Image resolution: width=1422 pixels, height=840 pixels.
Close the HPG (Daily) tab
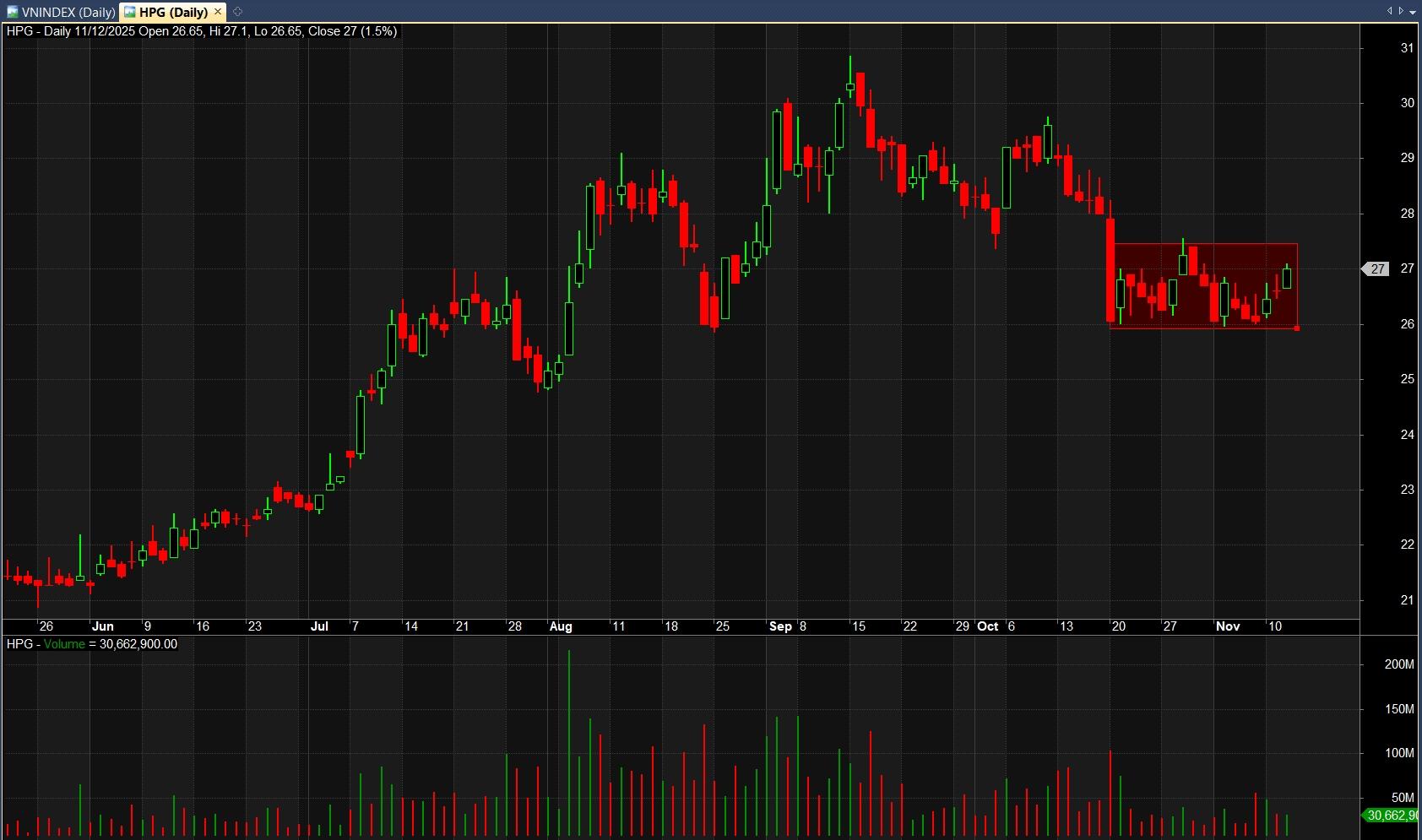(218, 12)
